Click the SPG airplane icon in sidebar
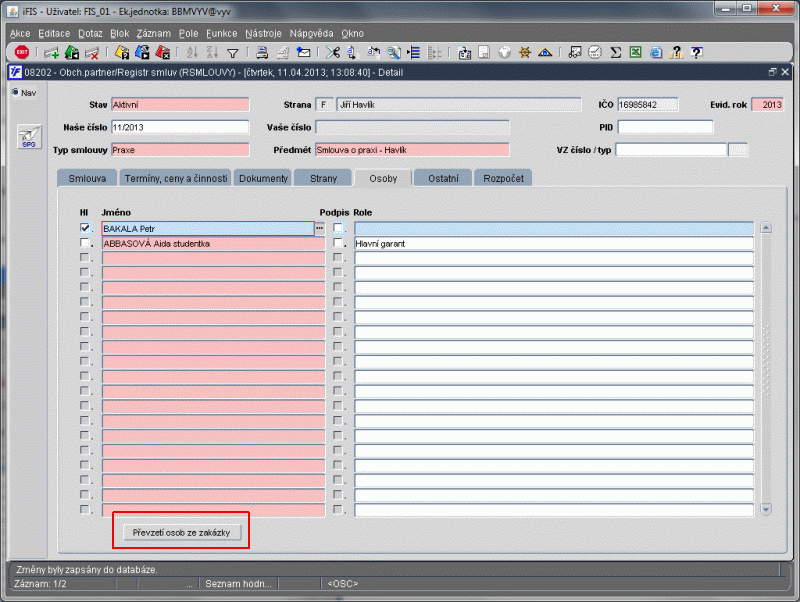The image size is (800, 602). pos(29,137)
